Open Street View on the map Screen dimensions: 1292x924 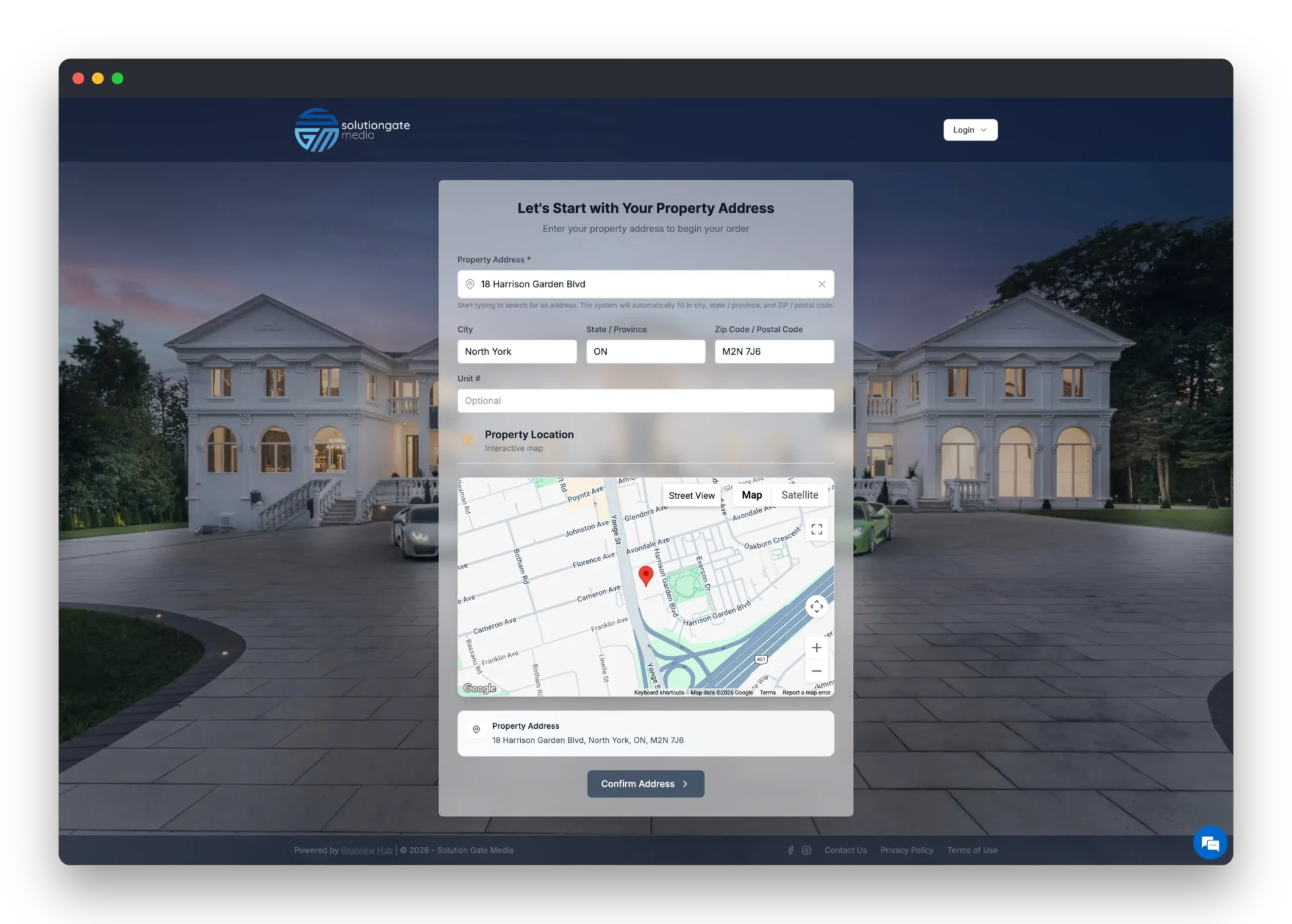tap(691, 495)
